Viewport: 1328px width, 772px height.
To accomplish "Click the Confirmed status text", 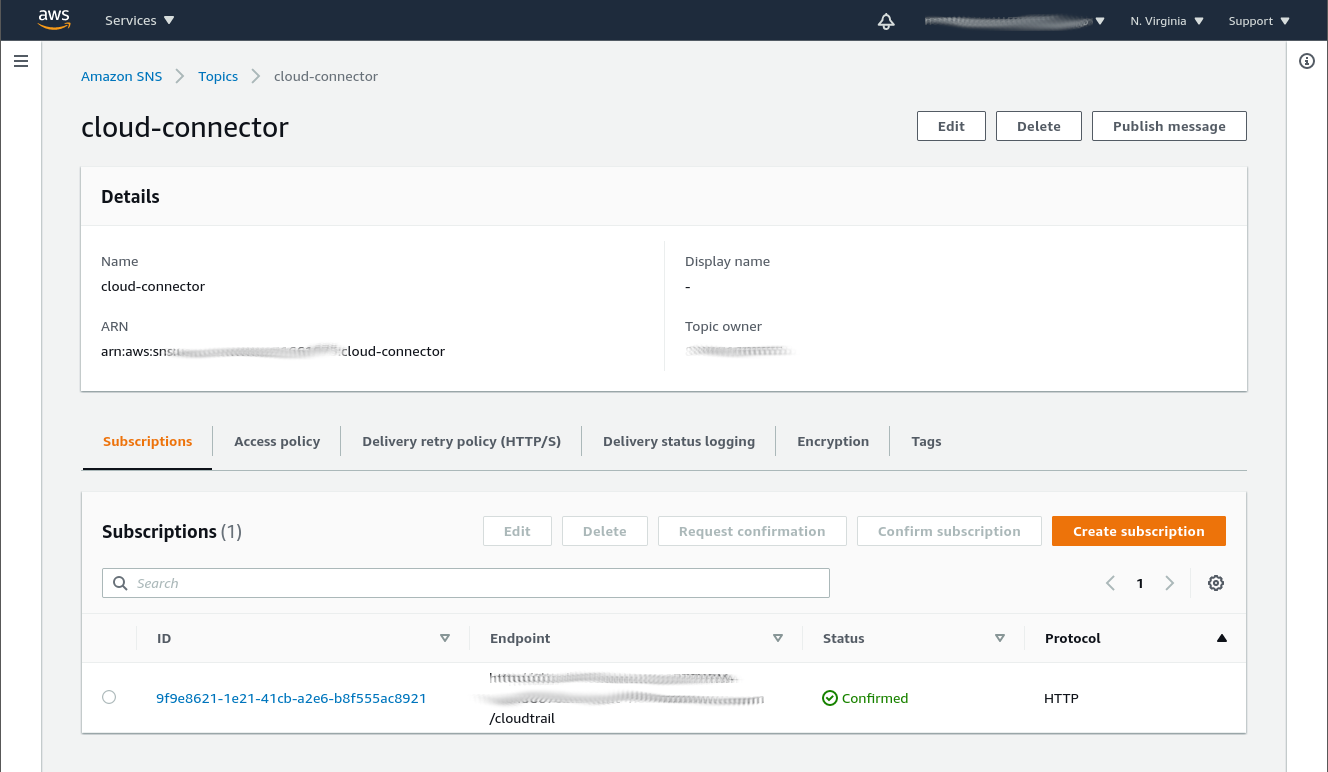I will pyautogui.click(x=875, y=698).
